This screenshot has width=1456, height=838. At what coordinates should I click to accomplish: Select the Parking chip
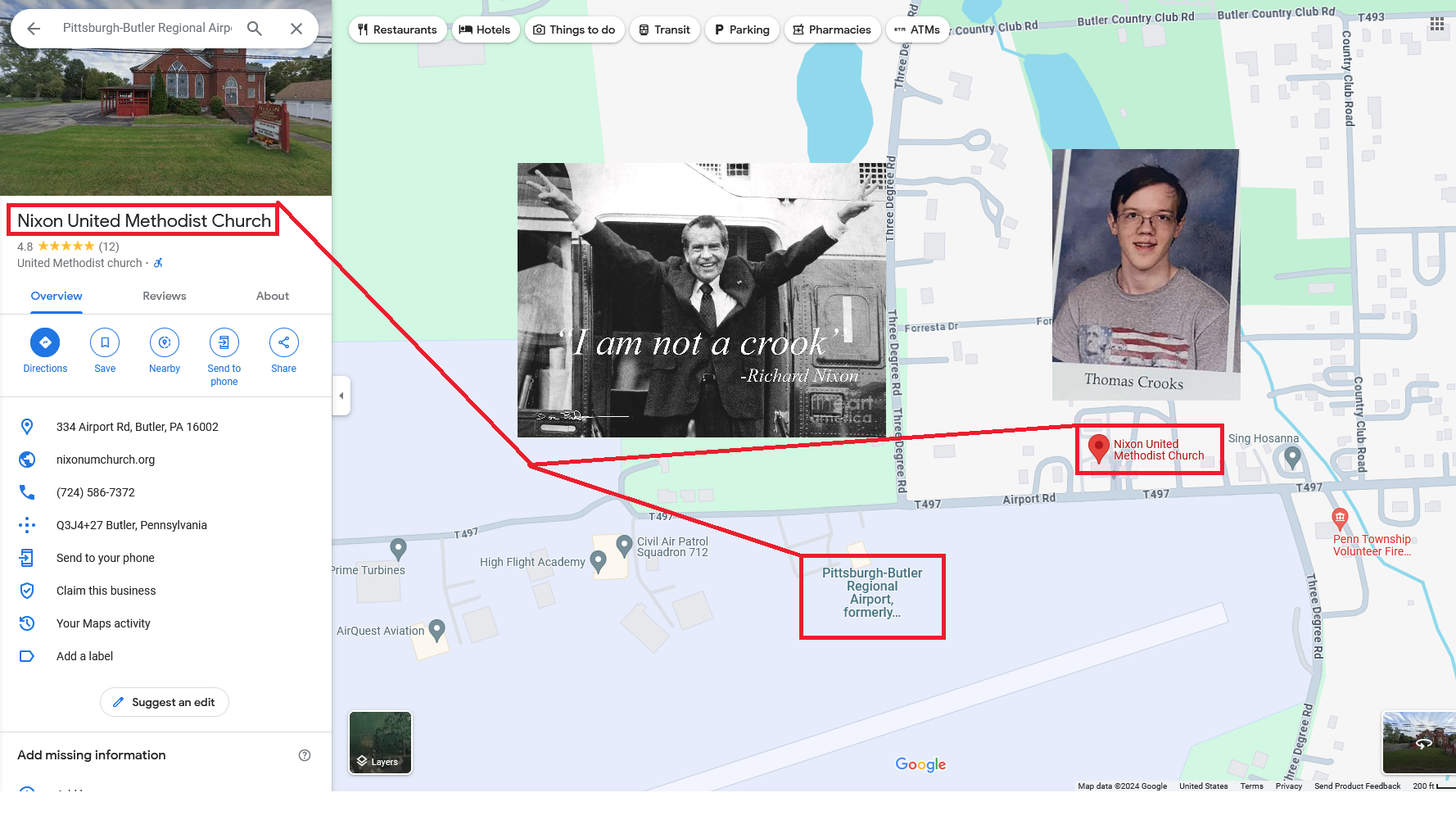(x=742, y=29)
